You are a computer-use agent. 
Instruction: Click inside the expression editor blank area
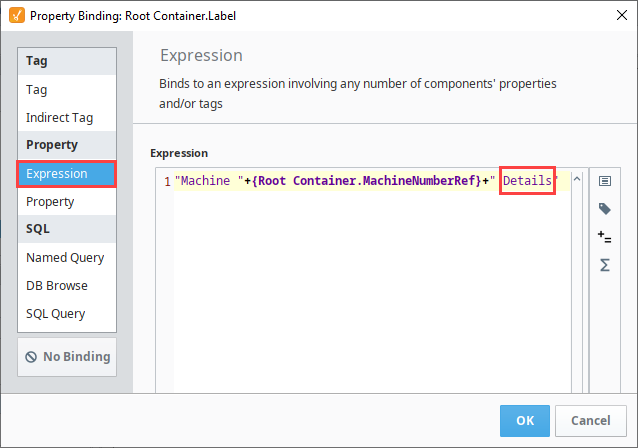(x=372, y=290)
